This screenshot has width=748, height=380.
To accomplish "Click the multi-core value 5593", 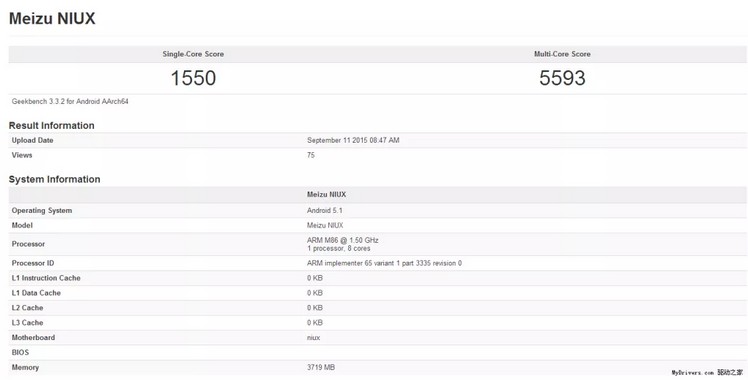I will [562, 78].
